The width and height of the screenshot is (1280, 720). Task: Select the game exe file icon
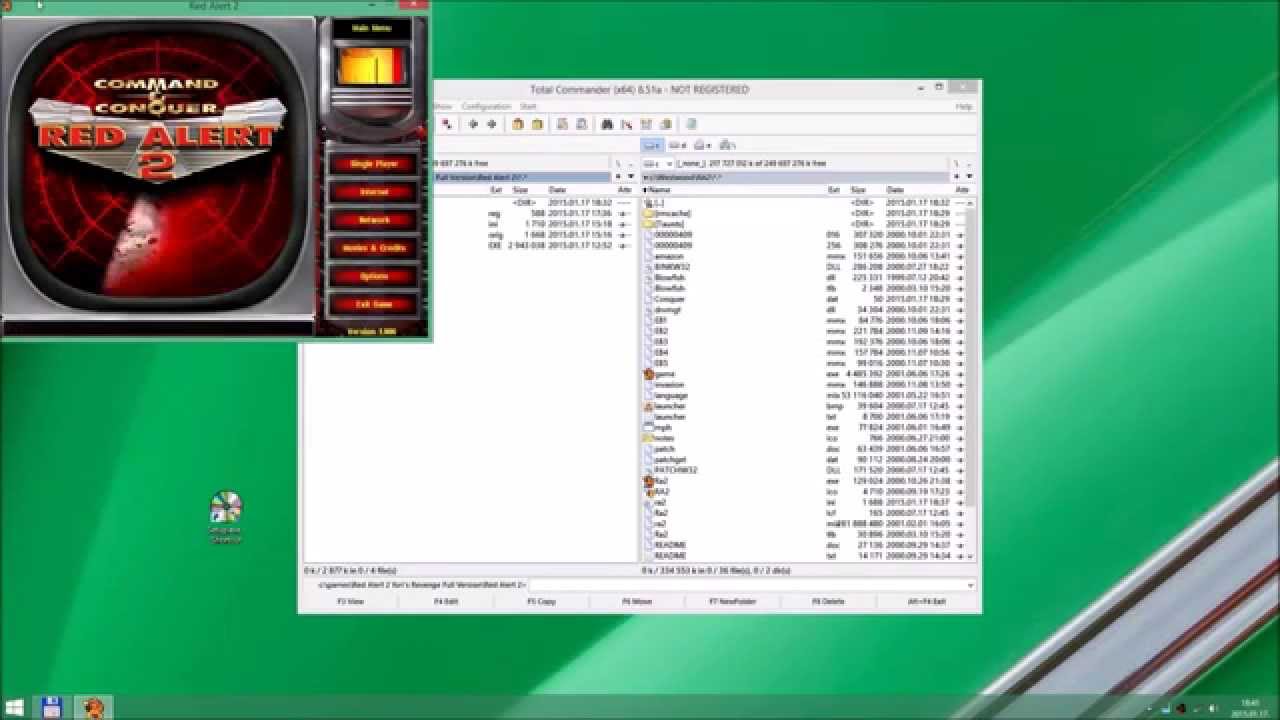click(x=649, y=374)
